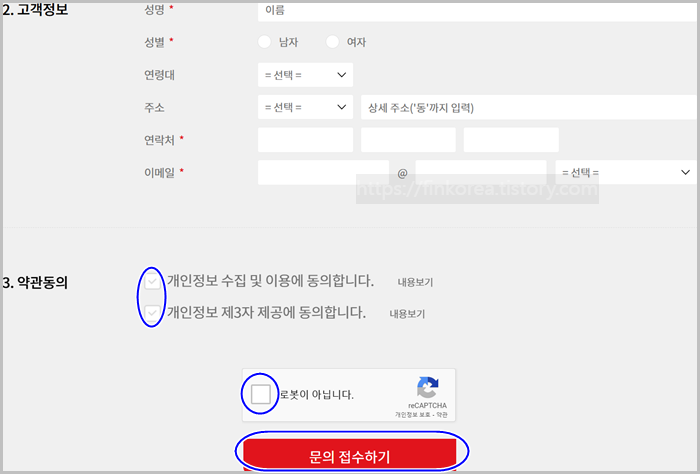Check 개인정보 수집 및 이용 동의 checkbox
Screen dimensions: 700x474
[x=152, y=282]
